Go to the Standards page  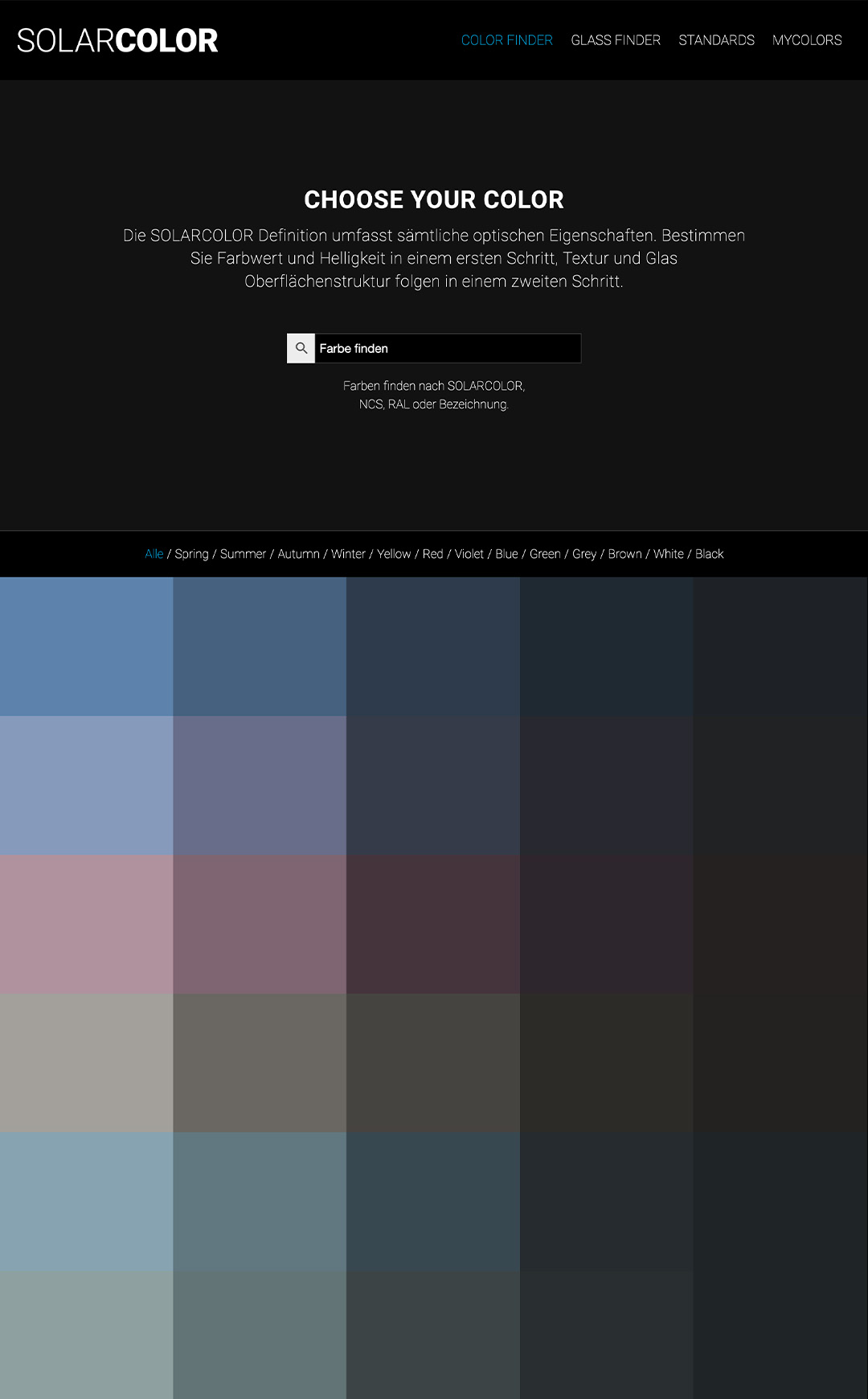(x=716, y=40)
